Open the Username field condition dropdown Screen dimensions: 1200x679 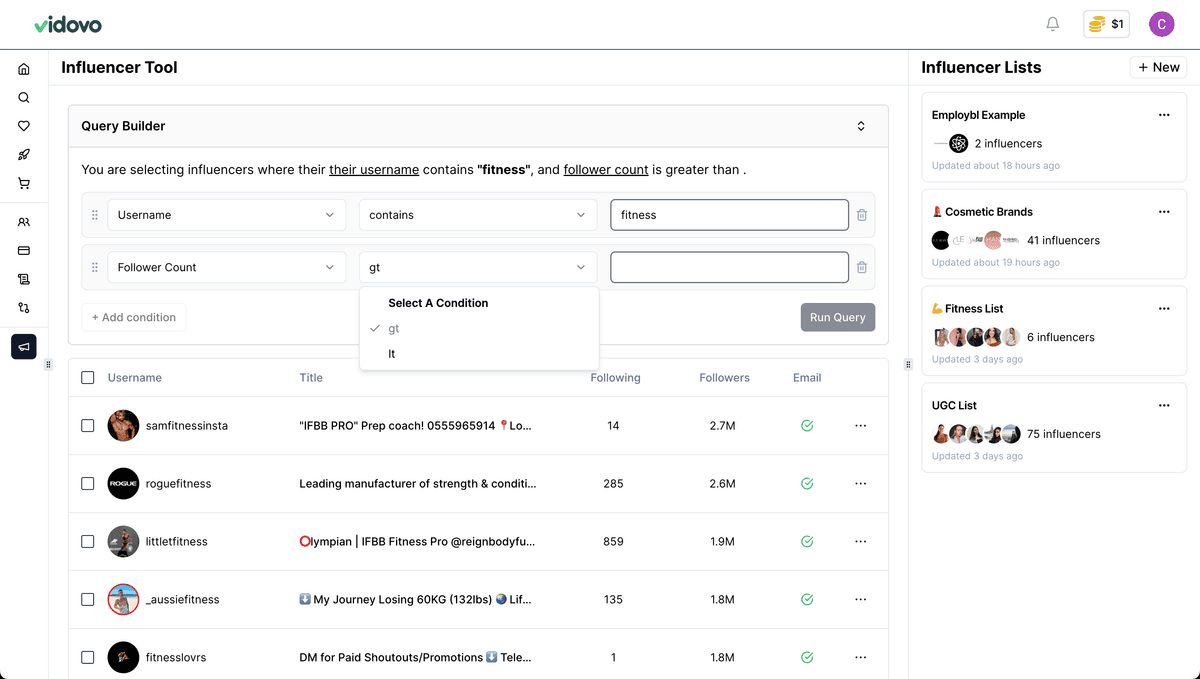477,214
